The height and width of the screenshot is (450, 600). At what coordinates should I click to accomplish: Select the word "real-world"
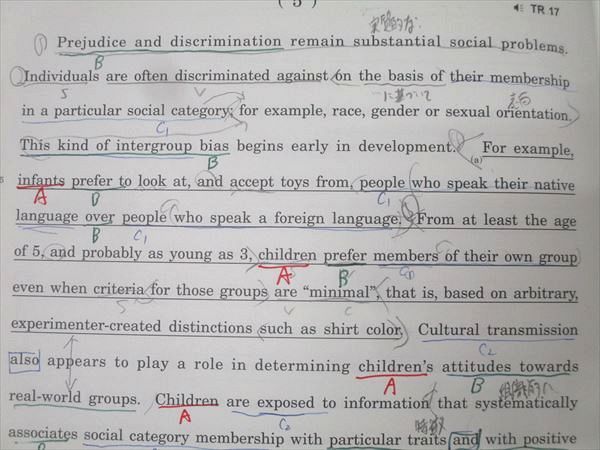pyautogui.click(x=45, y=396)
